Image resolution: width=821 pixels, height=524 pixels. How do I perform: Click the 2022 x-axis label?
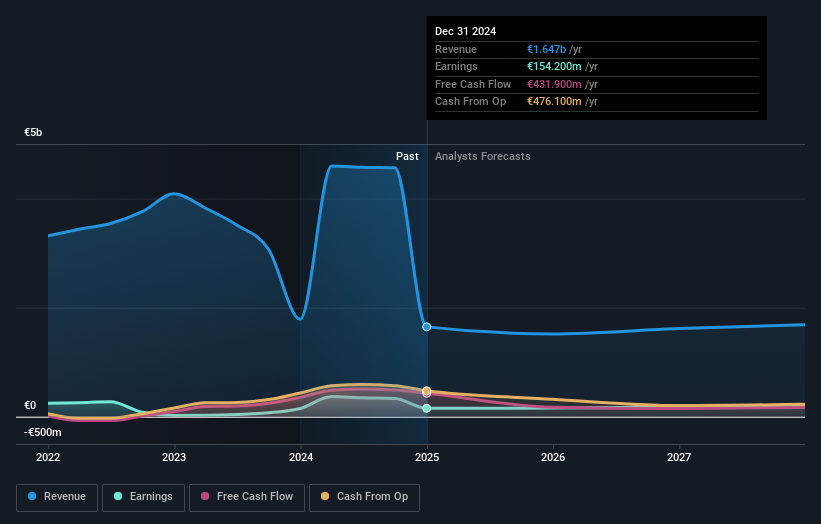(x=48, y=457)
